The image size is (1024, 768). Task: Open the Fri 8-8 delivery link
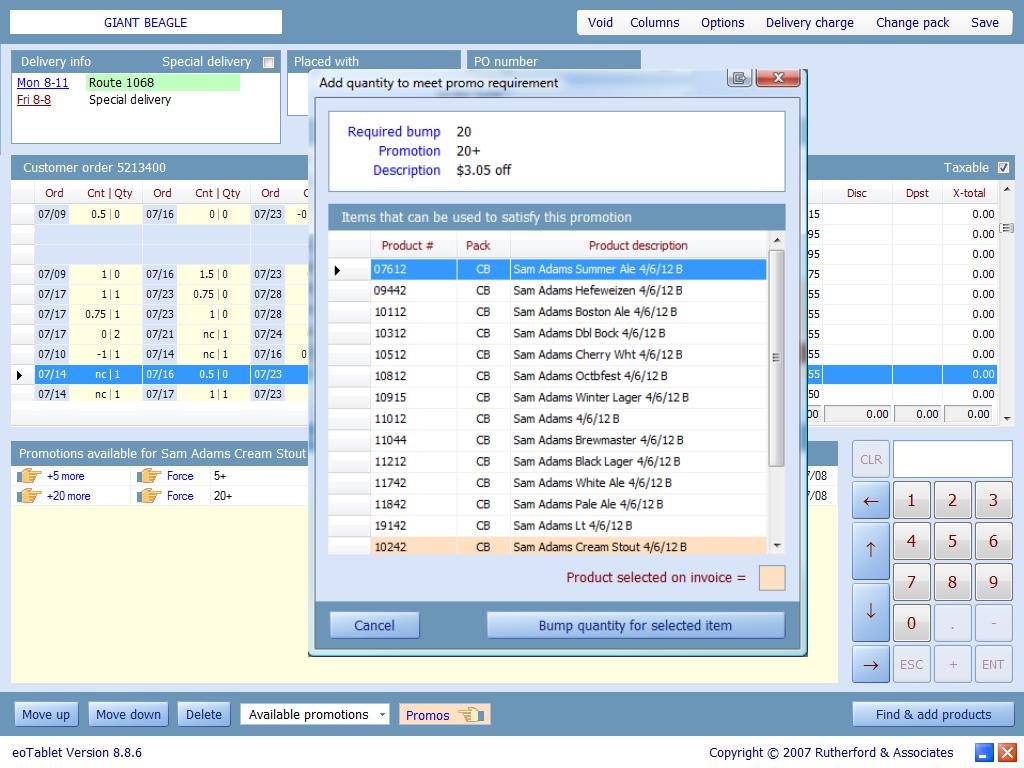pos(34,100)
